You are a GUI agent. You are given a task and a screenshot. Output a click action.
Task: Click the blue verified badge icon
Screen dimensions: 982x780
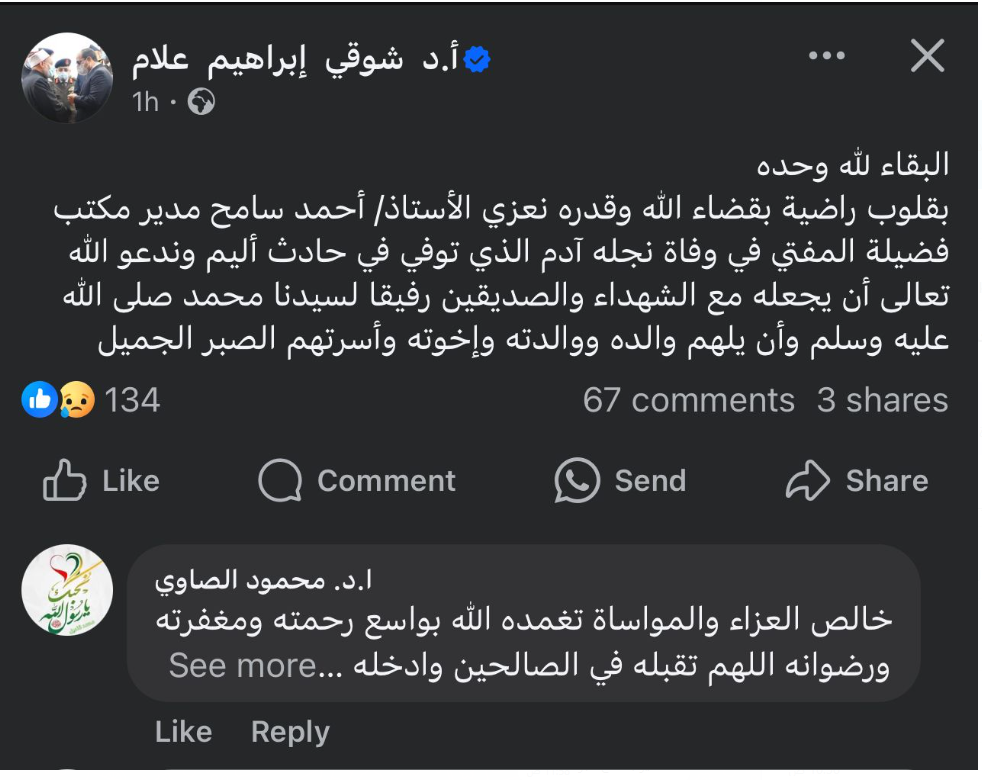[478, 61]
